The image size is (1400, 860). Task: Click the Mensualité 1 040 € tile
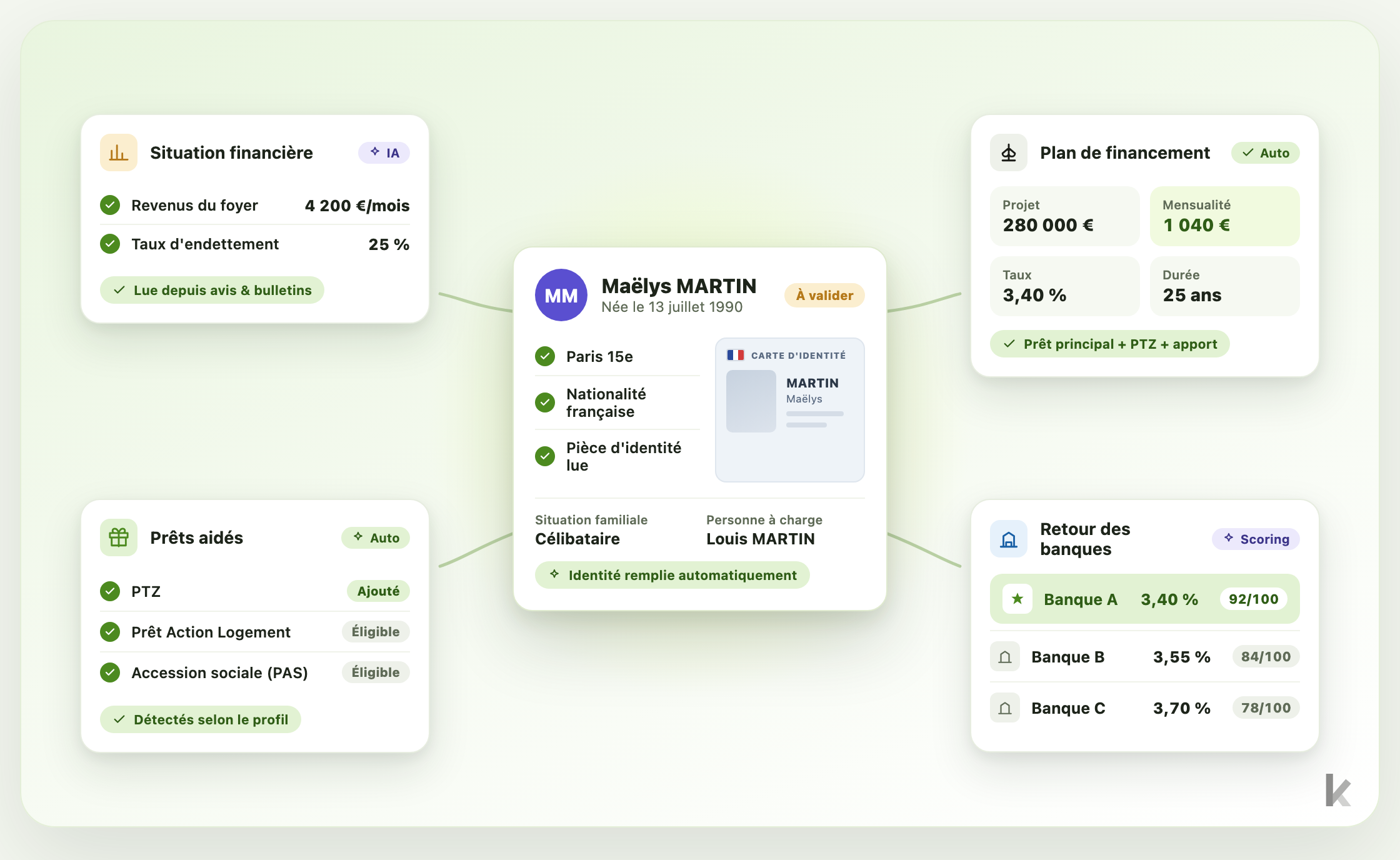(x=1225, y=216)
